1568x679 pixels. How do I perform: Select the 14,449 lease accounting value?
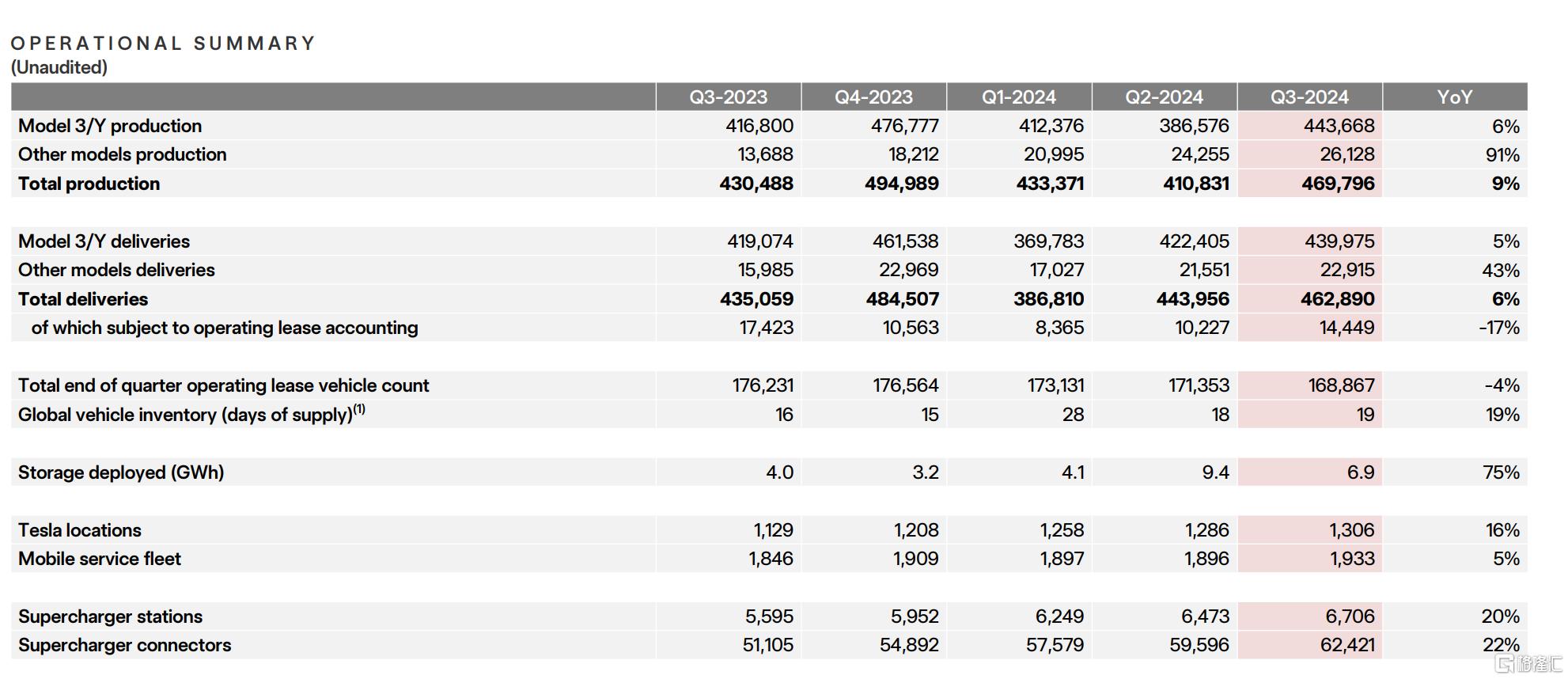(1346, 328)
